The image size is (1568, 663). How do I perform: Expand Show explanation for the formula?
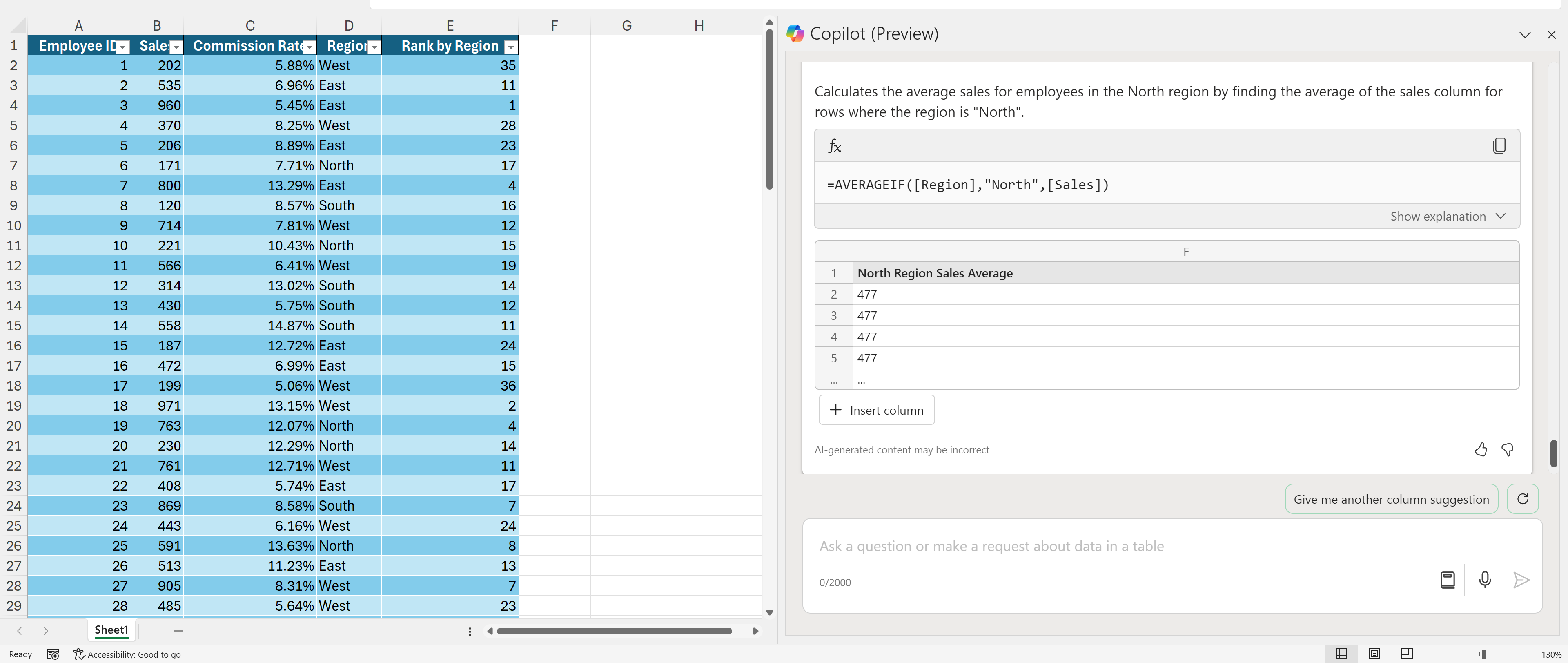click(1447, 216)
